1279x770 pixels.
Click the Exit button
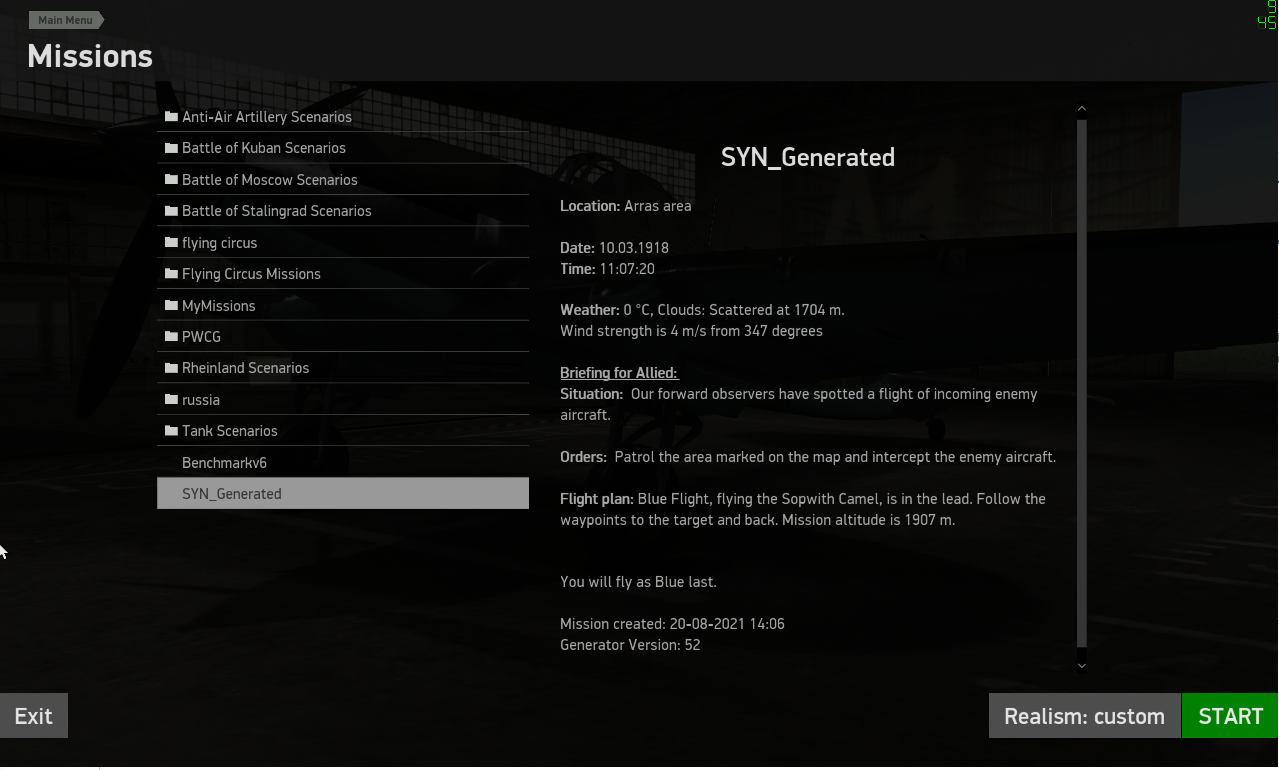tap(33, 716)
